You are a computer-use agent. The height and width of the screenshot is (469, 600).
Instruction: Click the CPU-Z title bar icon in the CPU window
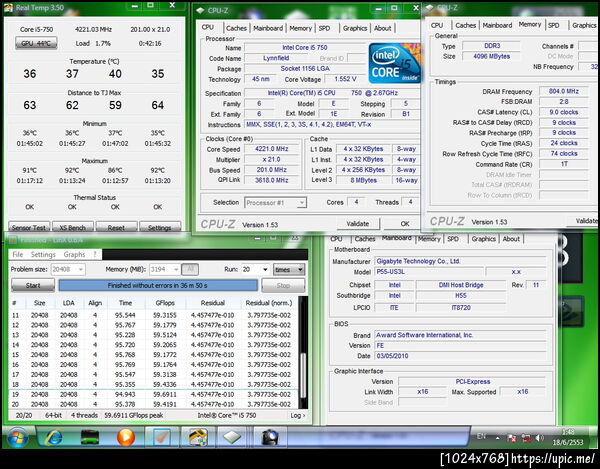coord(201,10)
